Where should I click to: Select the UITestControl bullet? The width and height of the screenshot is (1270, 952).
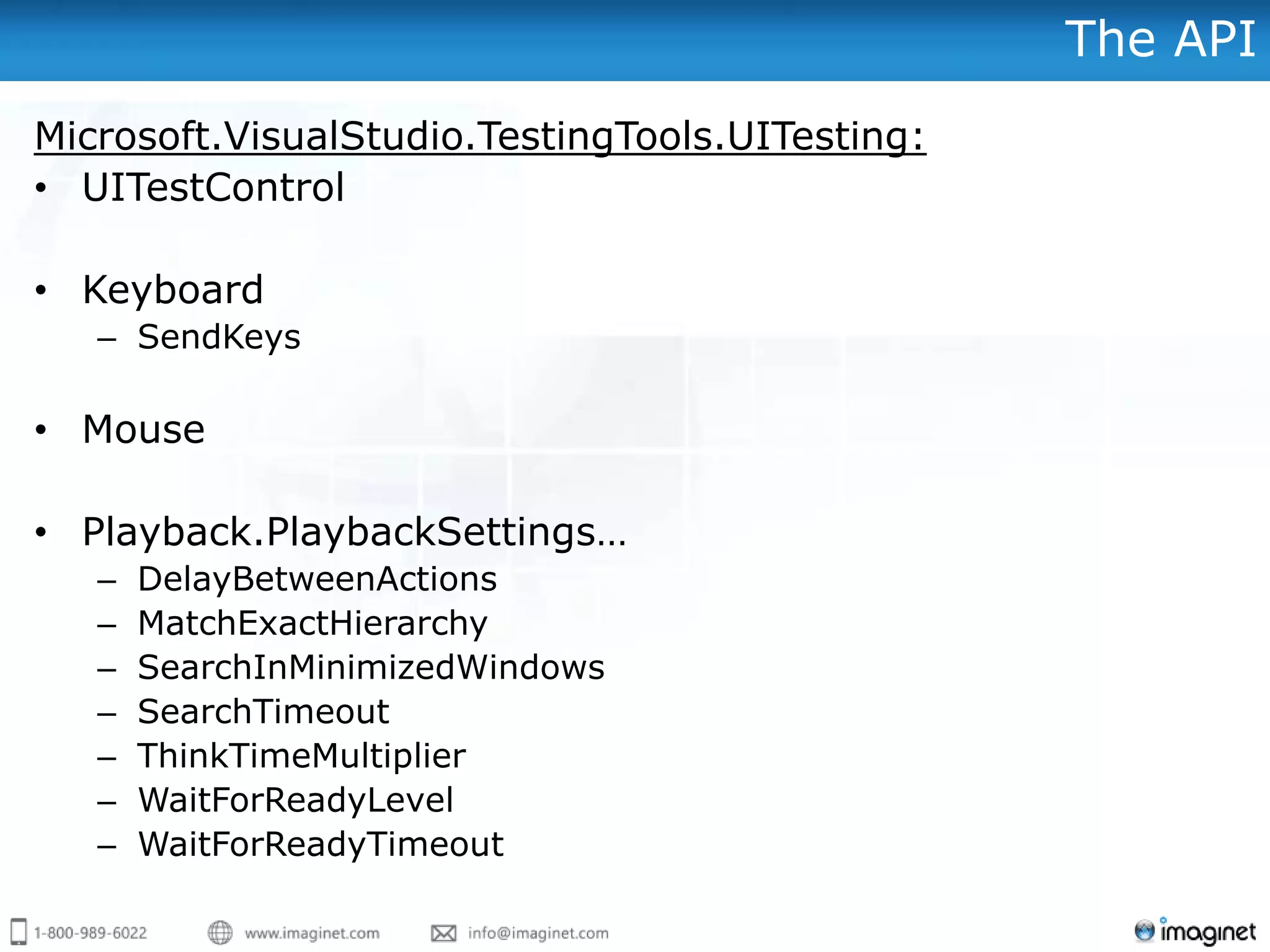[x=213, y=187]
